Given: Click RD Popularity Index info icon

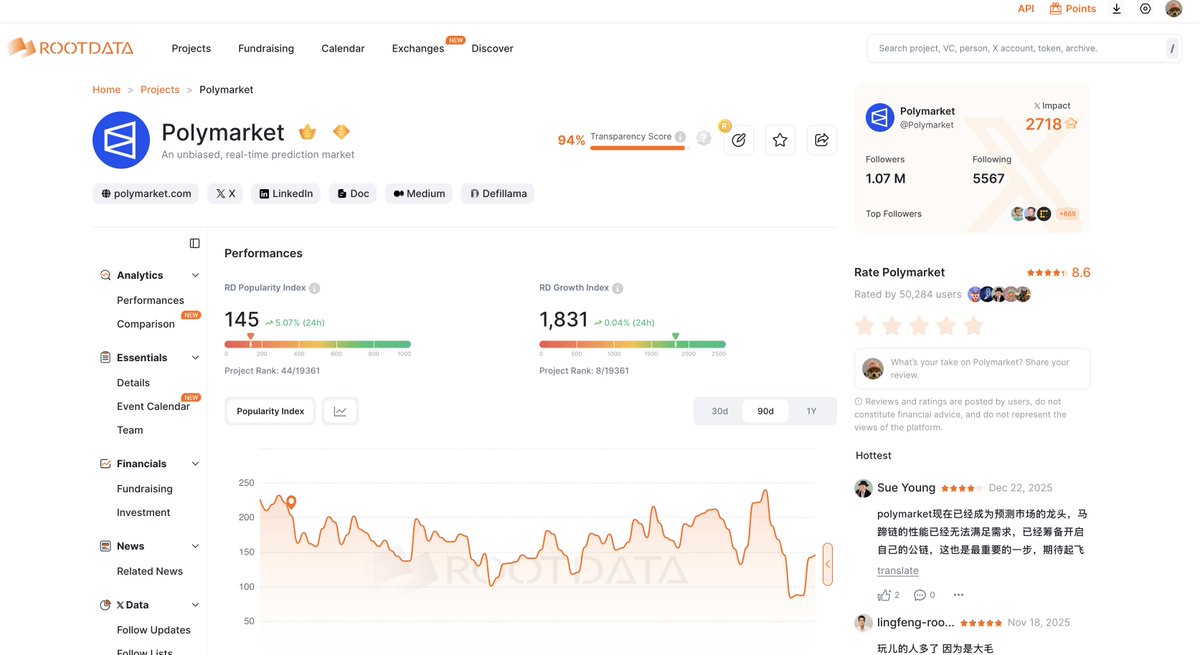Looking at the screenshot, I should click(x=314, y=288).
